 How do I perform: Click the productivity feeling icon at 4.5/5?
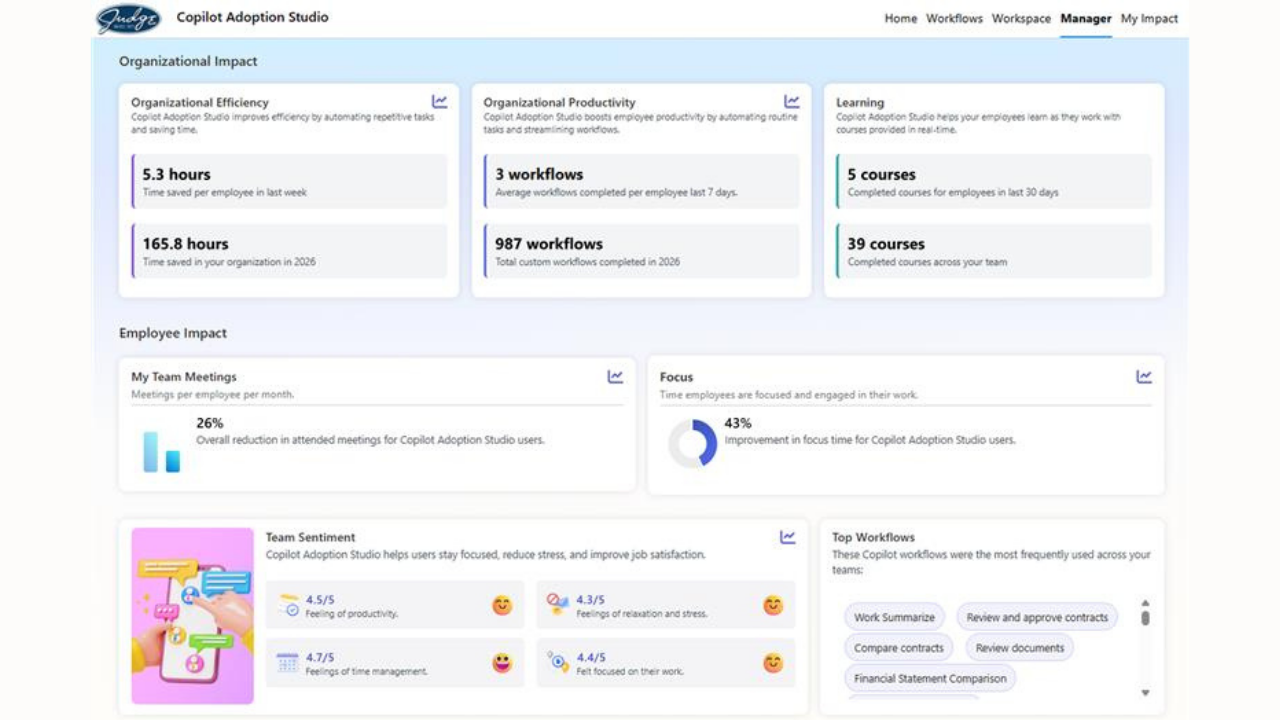click(289, 605)
